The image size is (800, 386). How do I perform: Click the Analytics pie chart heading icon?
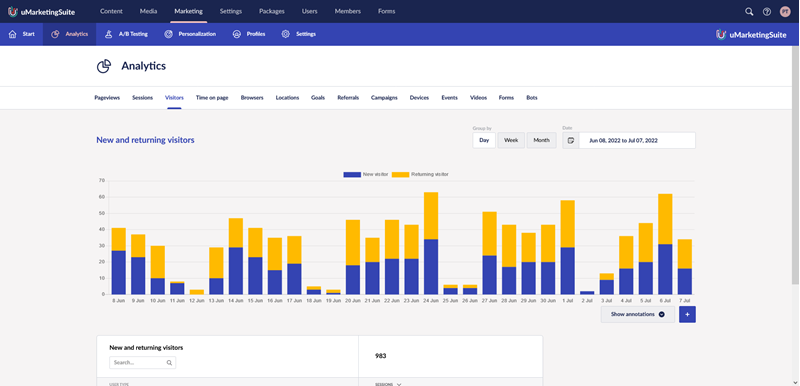click(x=104, y=66)
